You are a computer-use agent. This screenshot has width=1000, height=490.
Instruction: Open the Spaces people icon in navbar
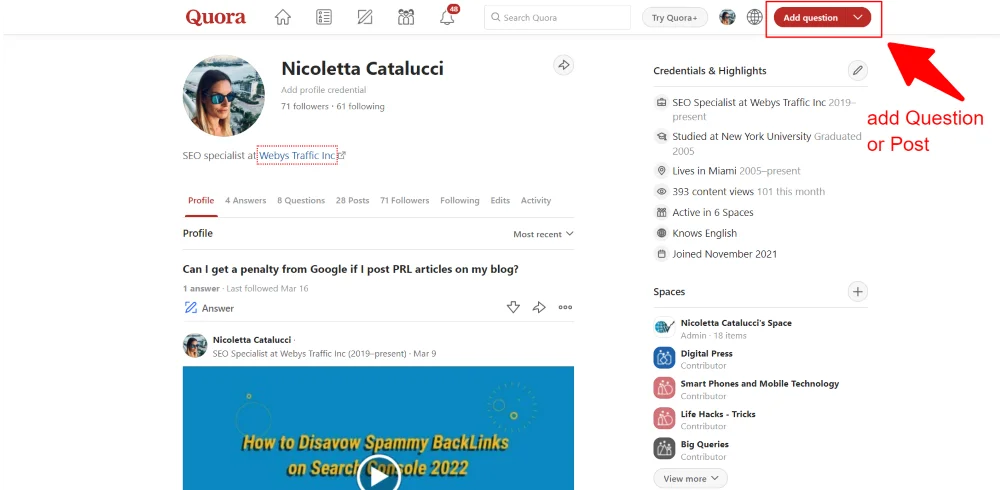(406, 17)
